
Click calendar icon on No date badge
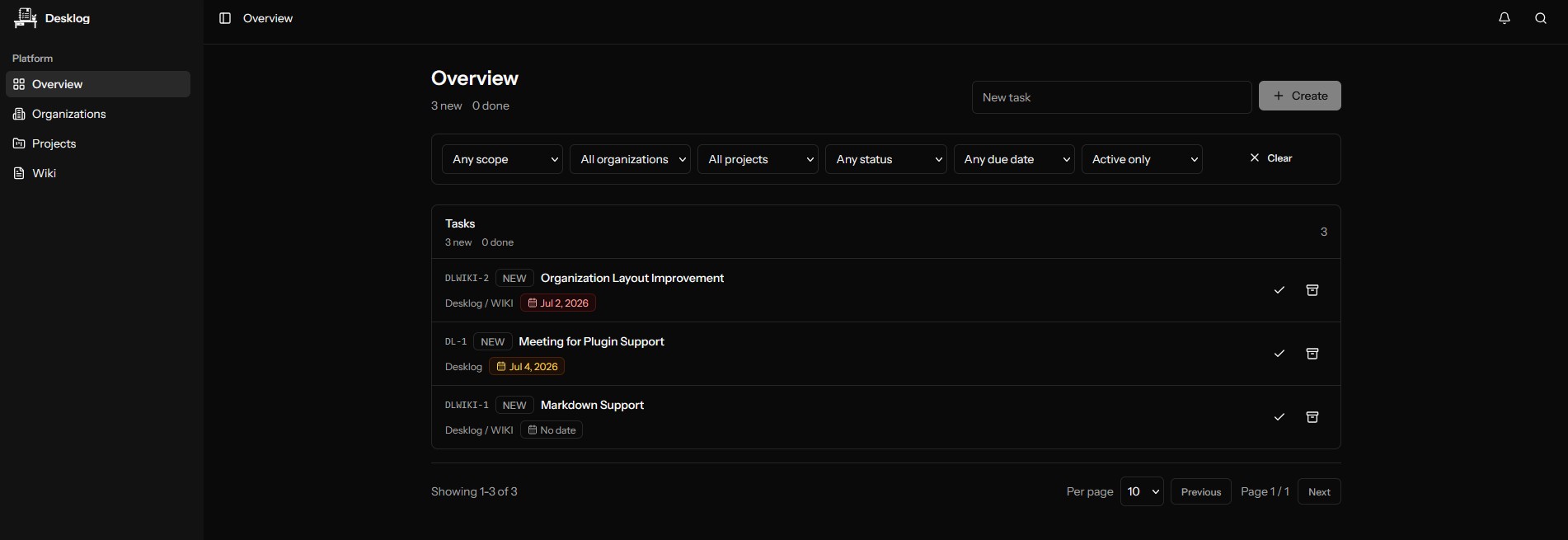533,430
